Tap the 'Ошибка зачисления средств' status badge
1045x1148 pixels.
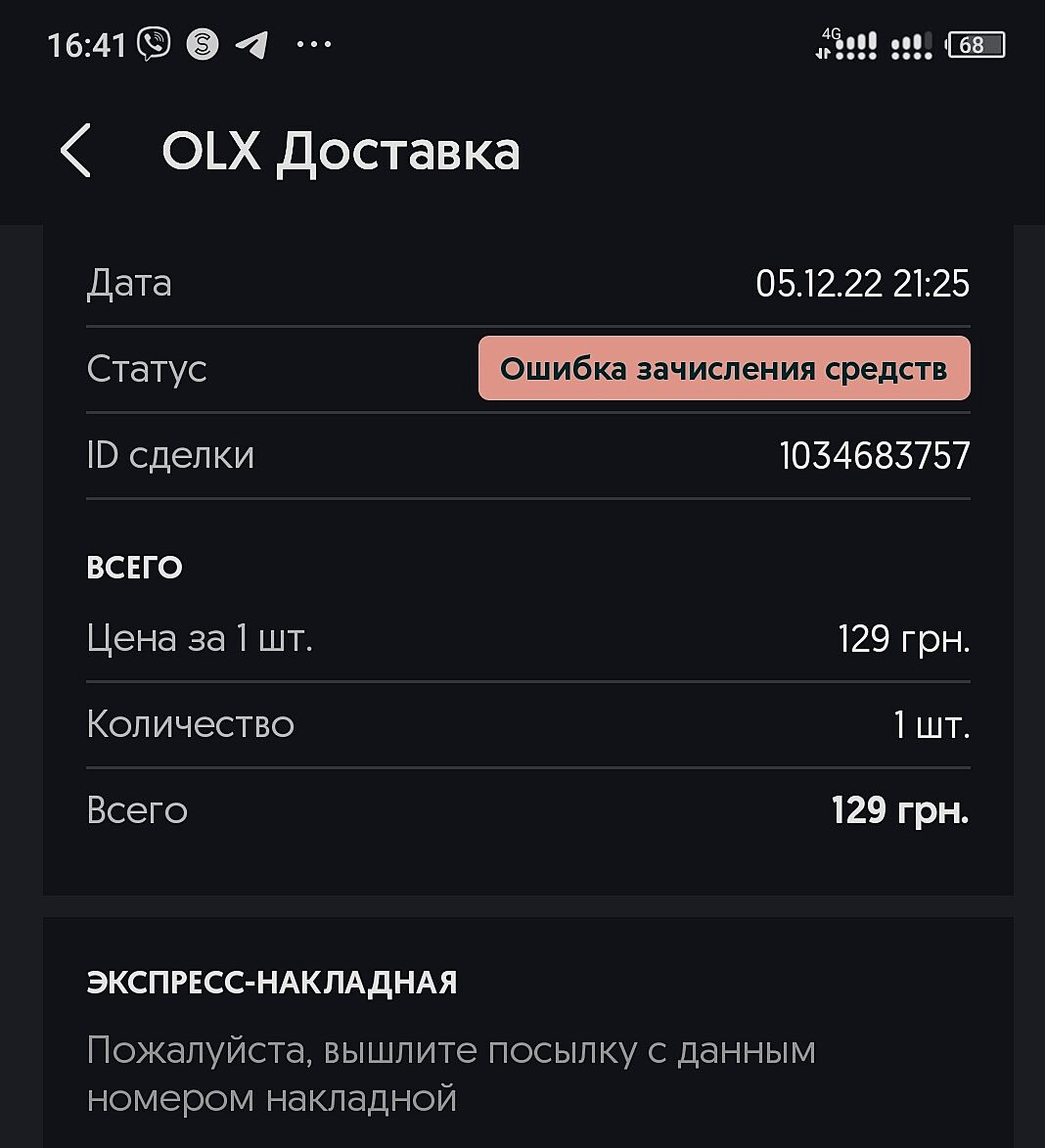[724, 369]
